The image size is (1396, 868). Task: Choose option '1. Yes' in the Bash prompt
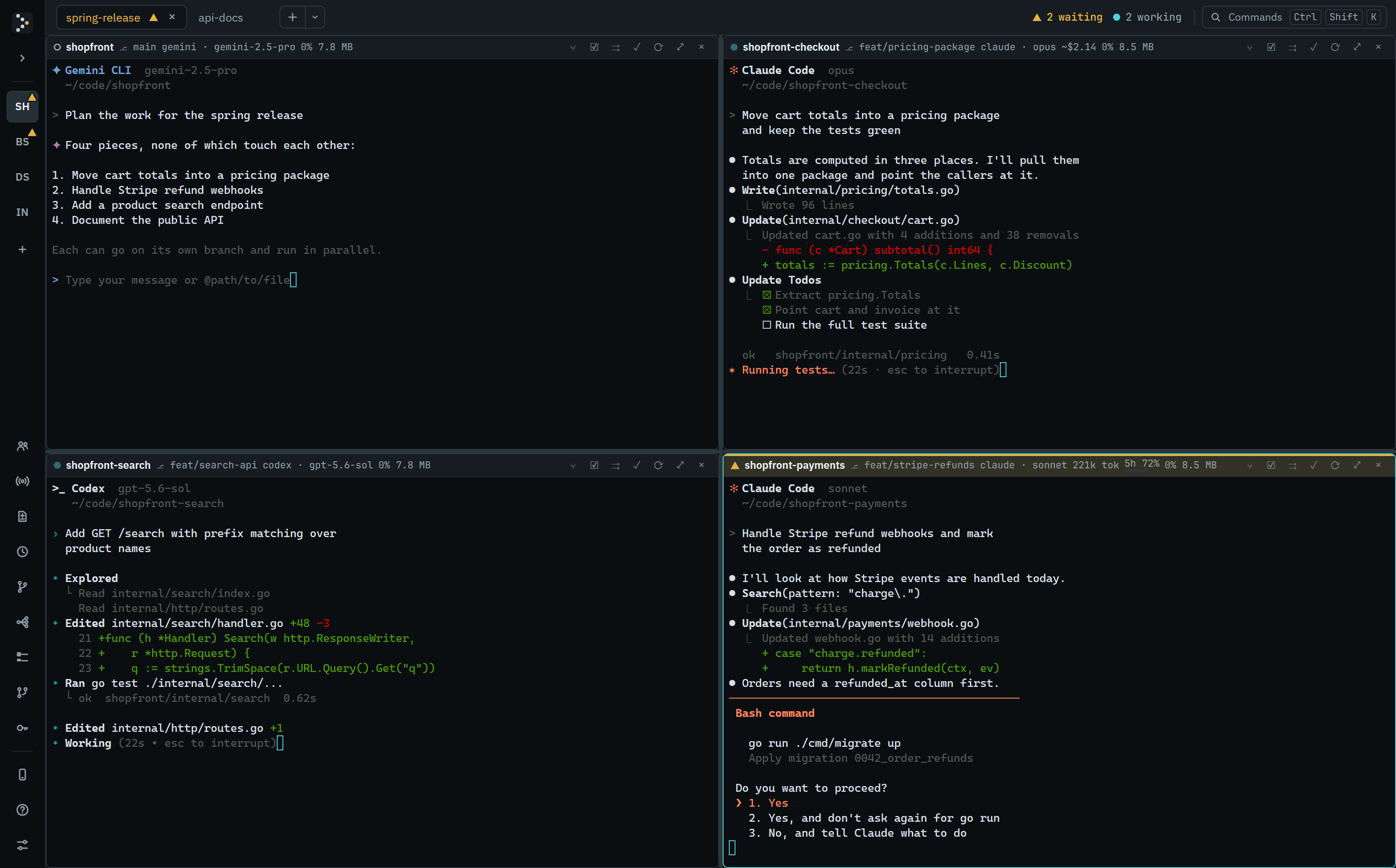(x=768, y=803)
